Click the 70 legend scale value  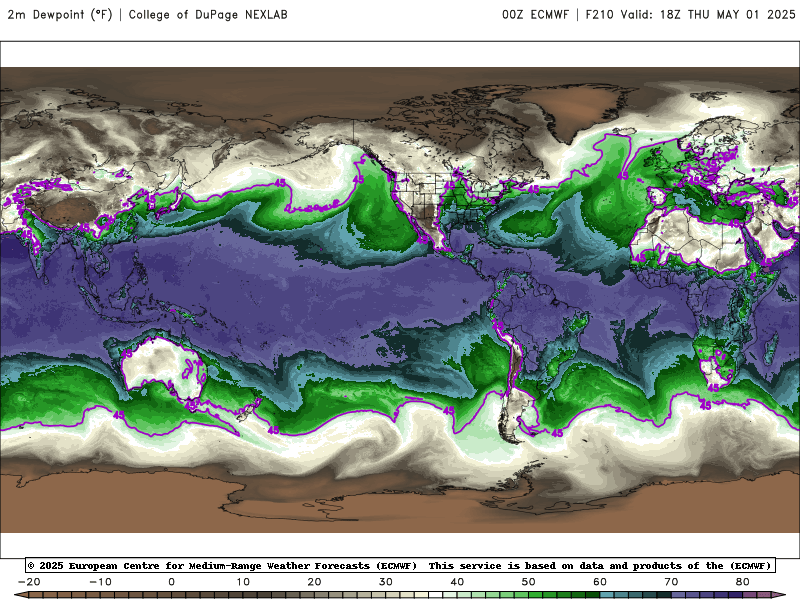click(x=671, y=582)
